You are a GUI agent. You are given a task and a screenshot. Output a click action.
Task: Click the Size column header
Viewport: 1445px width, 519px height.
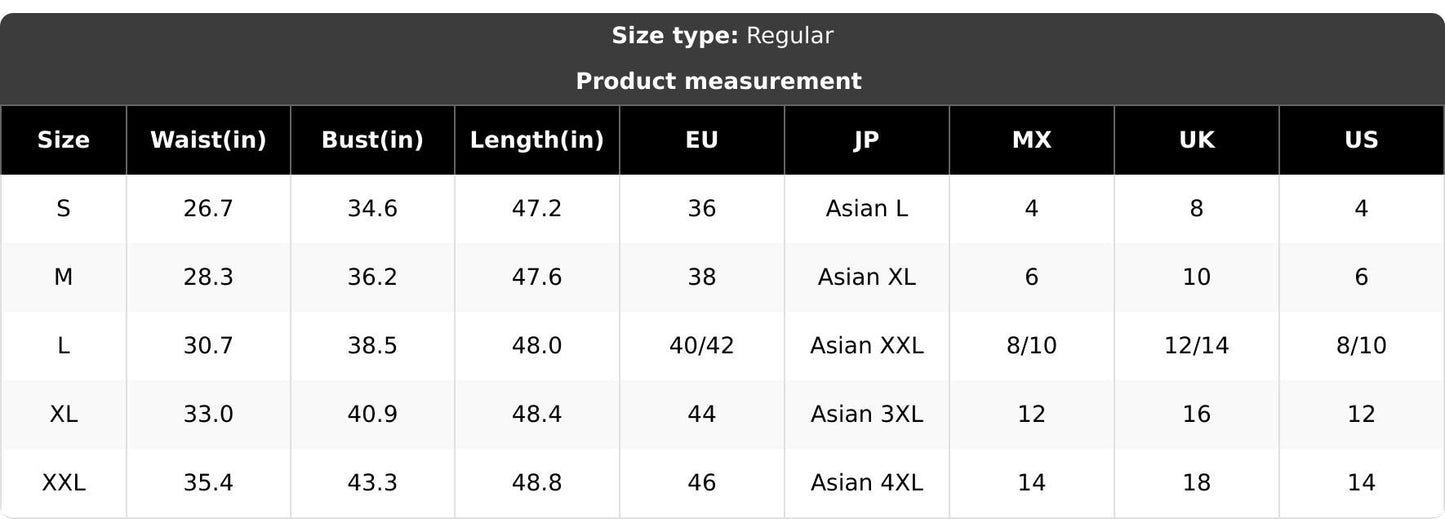tap(63, 140)
